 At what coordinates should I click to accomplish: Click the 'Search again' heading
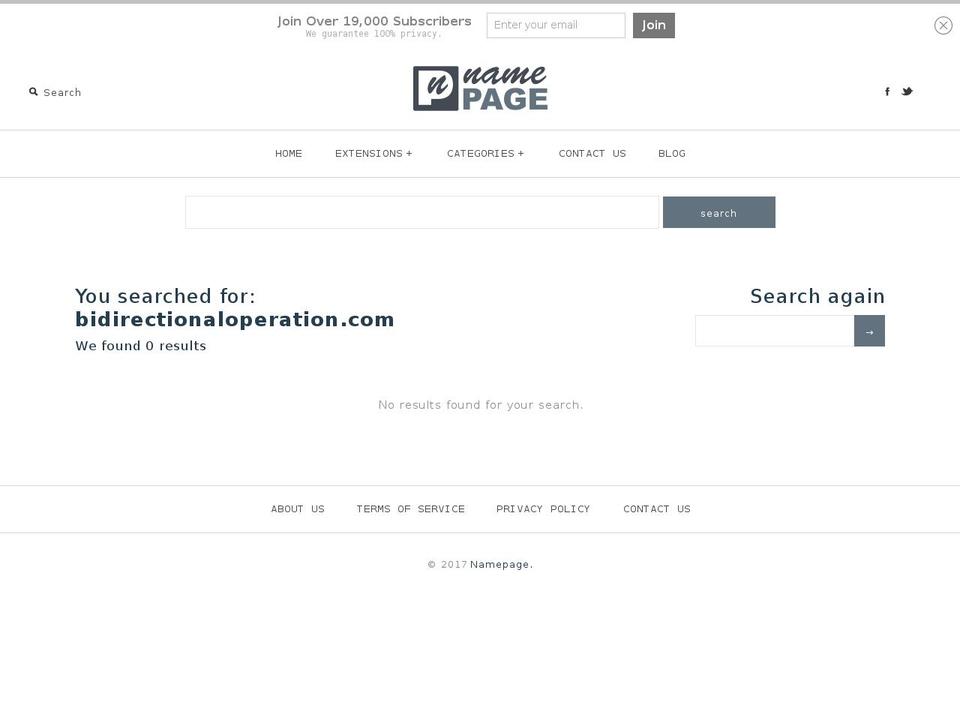tap(817, 296)
